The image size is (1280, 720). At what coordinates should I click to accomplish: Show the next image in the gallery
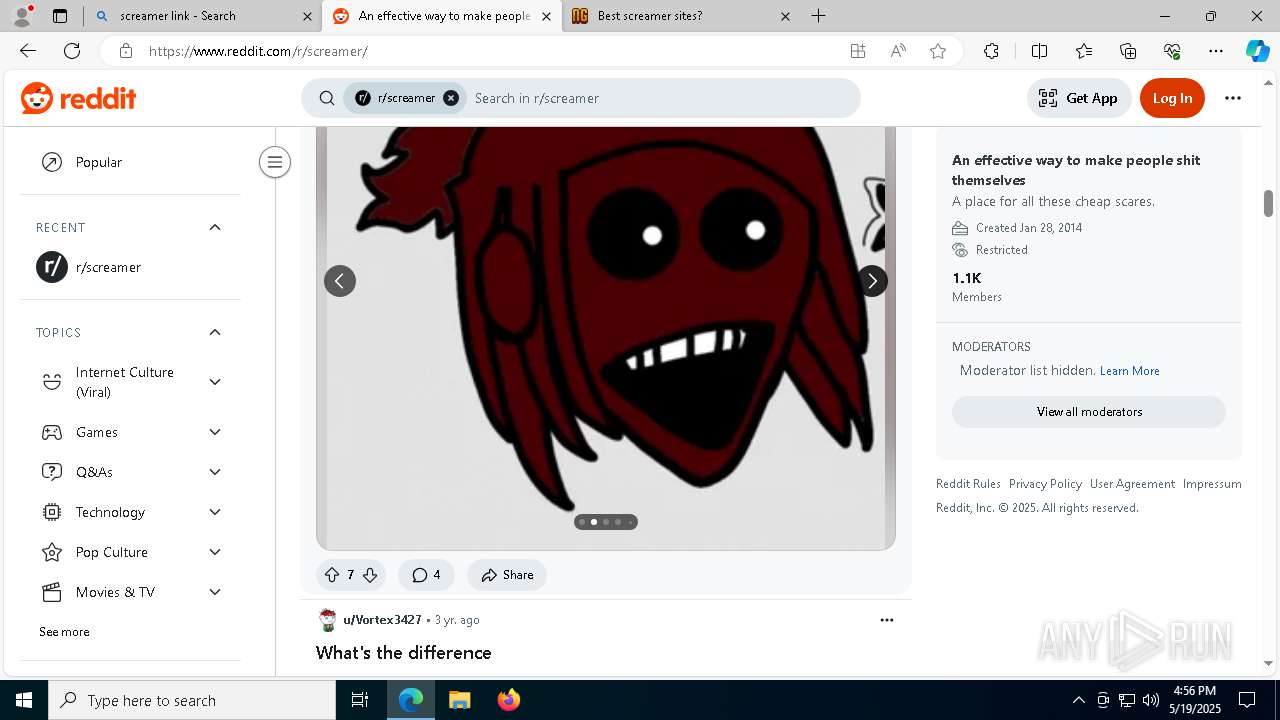[x=872, y=281]
